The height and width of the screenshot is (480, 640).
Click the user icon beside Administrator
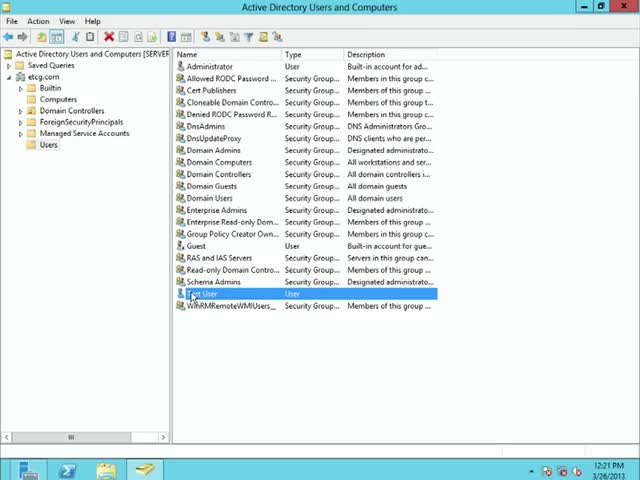(x=180, y=66)
